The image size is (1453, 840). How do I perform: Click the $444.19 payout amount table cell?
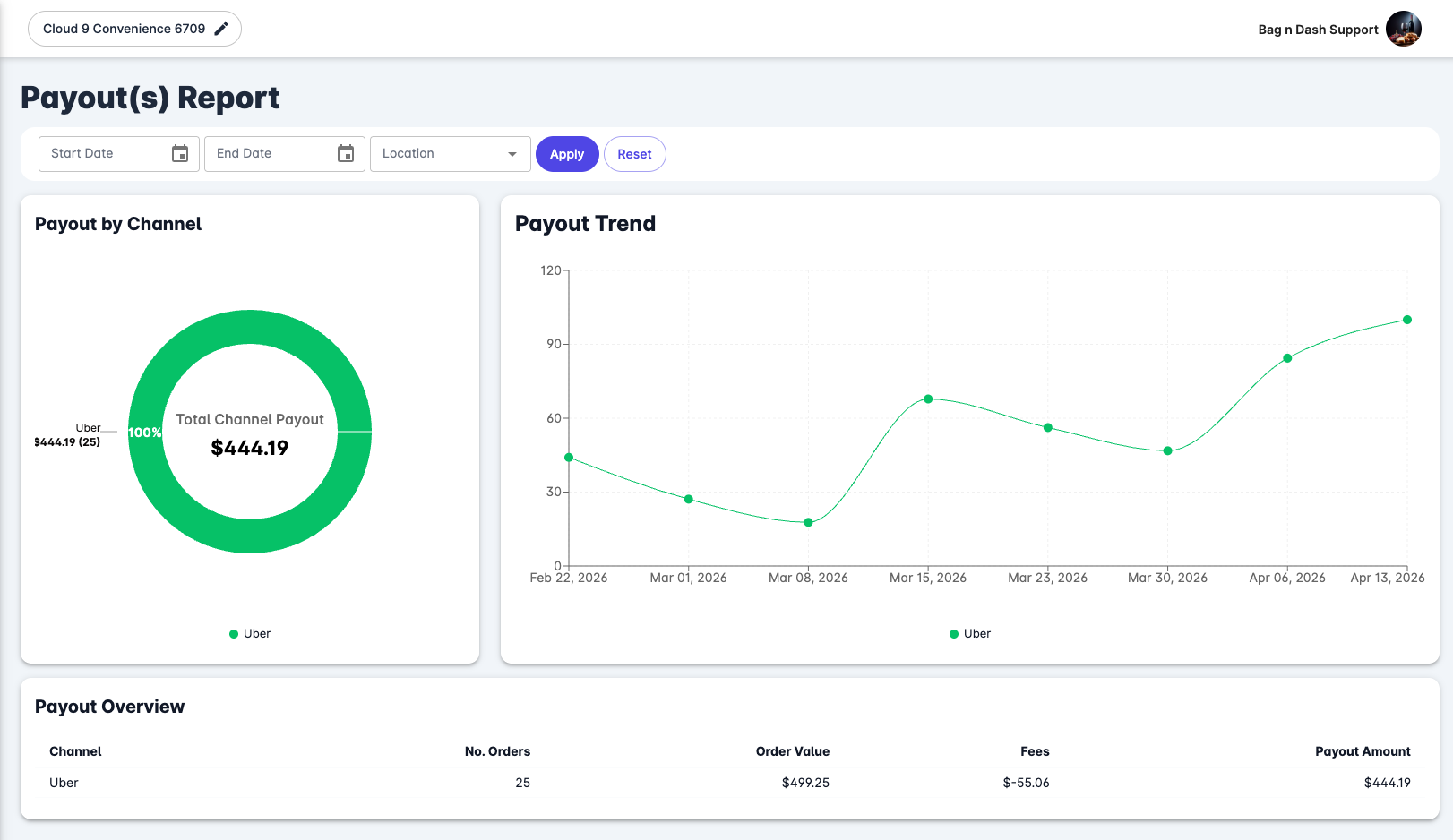1387,783
